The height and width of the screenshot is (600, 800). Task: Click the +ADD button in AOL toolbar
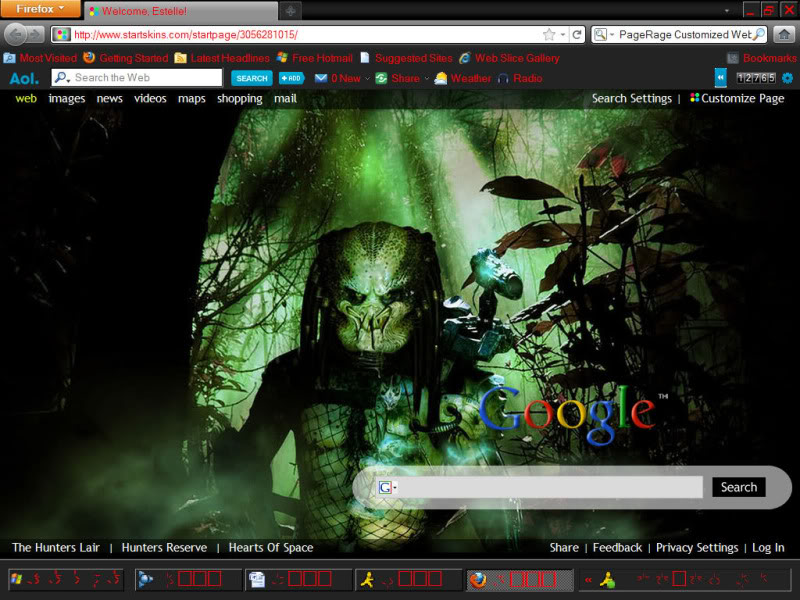pyautogui.click(x=291, y=78)
